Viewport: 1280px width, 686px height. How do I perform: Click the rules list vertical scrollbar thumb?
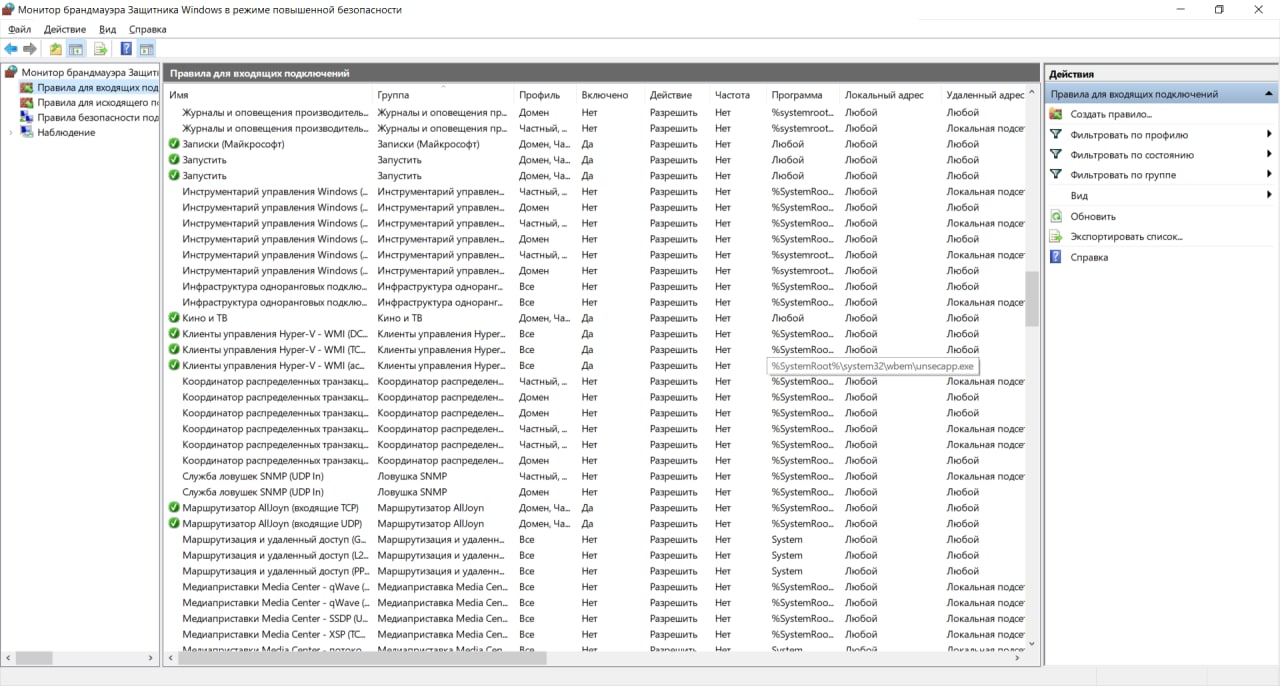coord(1032,298)
